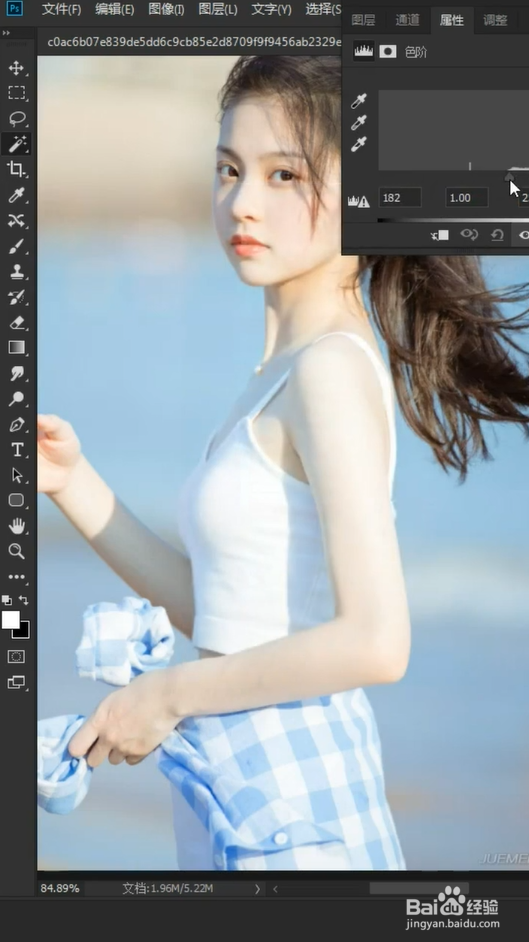Select the History Brush tool
Viewport: 529px width, 942px height.
pos(16,297)
